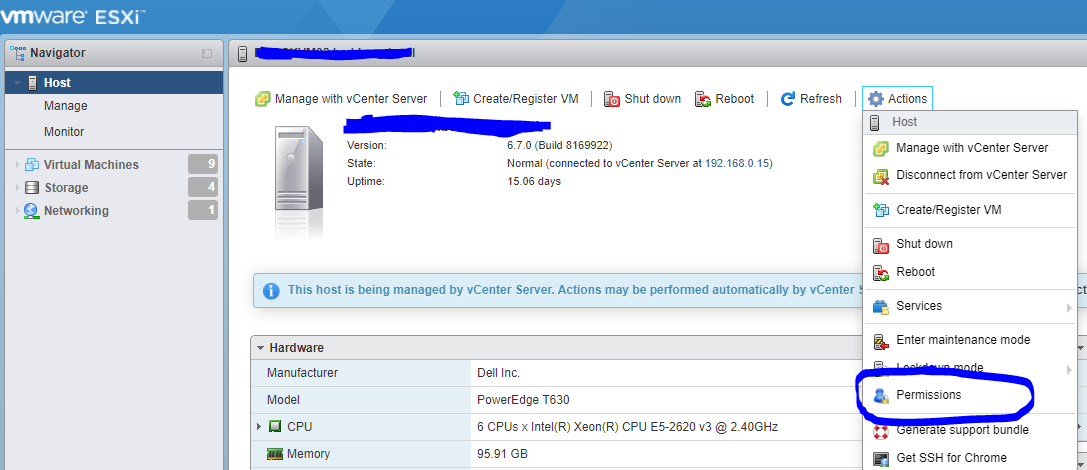The height and width of the screenshot is (470, 1087).
Task: Open the 192.168.0.15 vCenter Server link
Action: 738,164
